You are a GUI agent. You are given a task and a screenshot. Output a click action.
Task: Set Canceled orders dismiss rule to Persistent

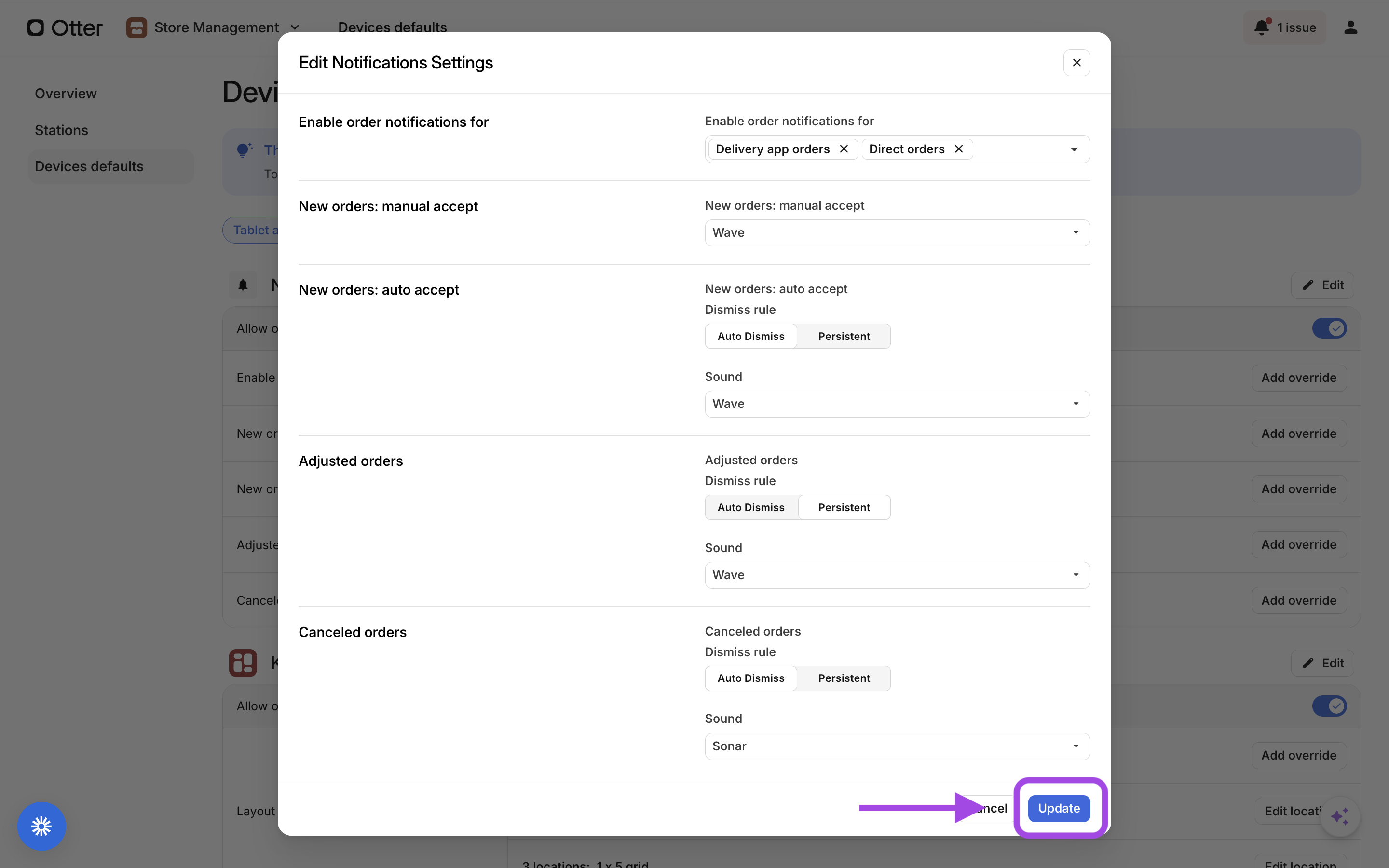pyautogui.click(x=844, y=678)
